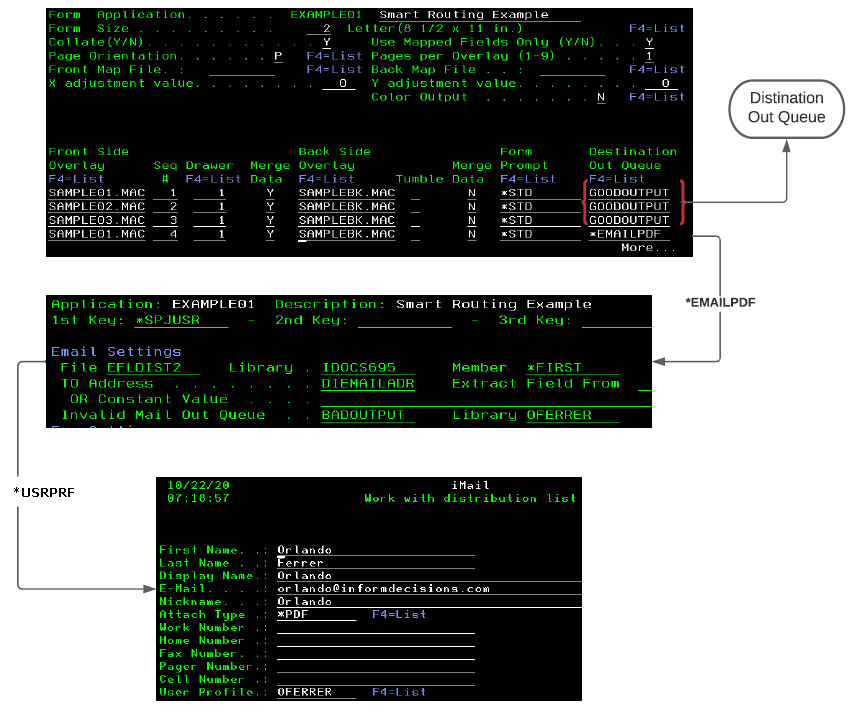Click the Distination Out Queue callout bubble
This screenshot has width=868, height=717.
point(787,108)
